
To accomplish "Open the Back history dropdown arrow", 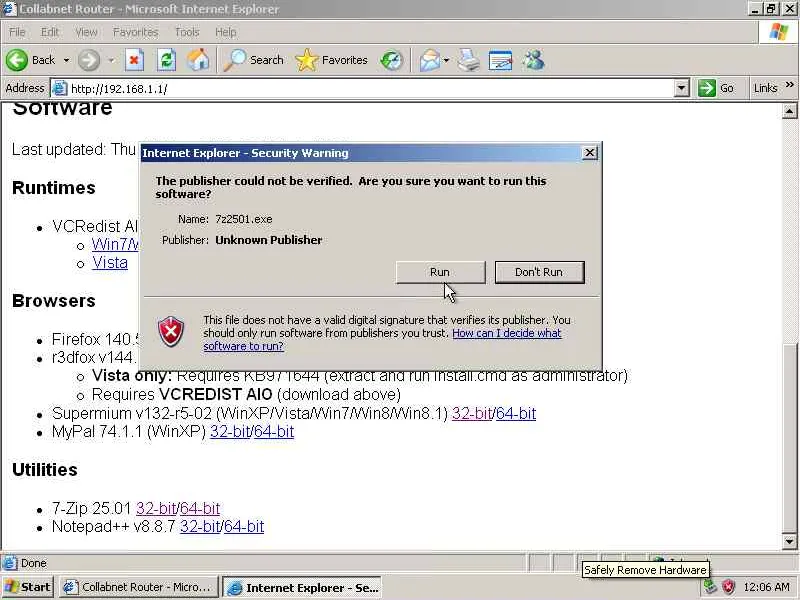I will click(x=66, y=60).
